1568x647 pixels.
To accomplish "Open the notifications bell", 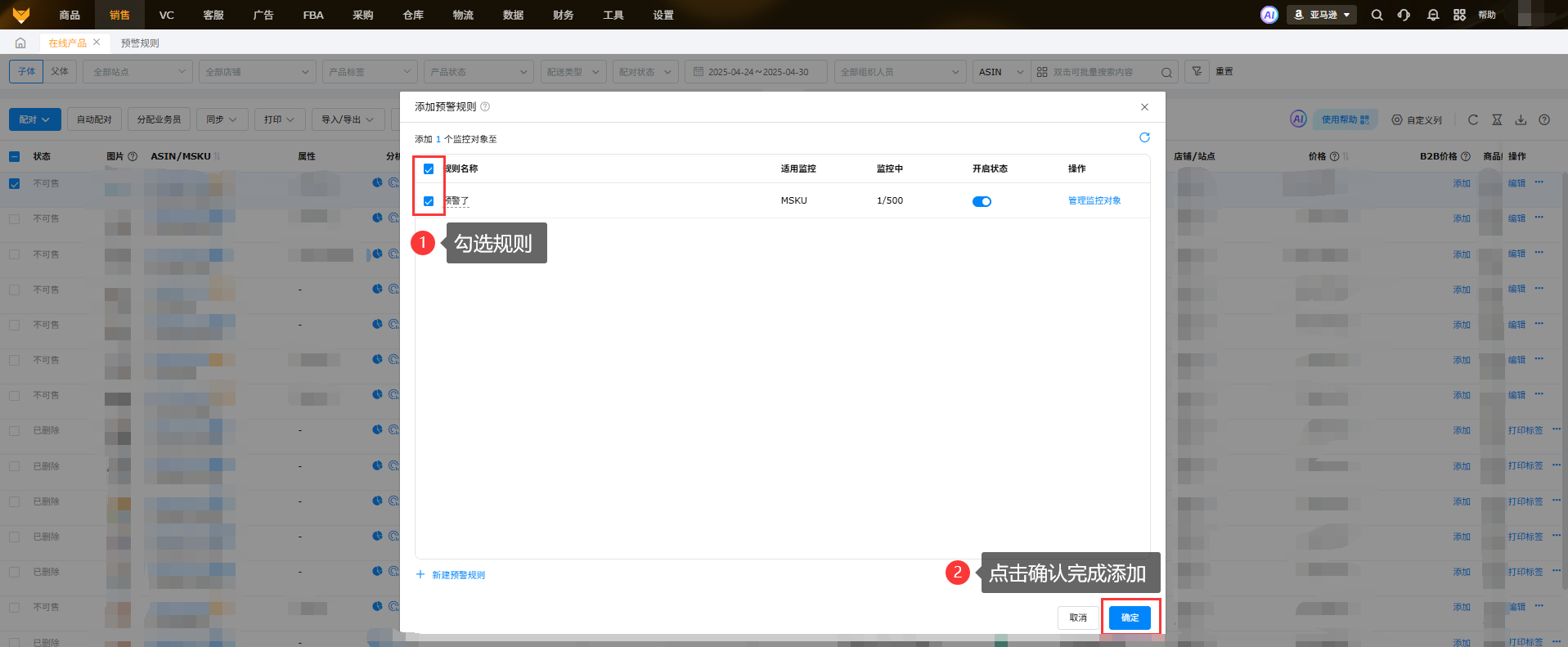I will point(1432,15).
